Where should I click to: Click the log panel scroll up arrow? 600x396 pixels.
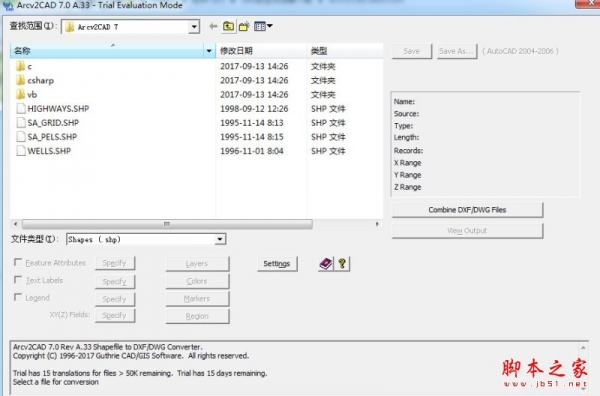point(583,347)
